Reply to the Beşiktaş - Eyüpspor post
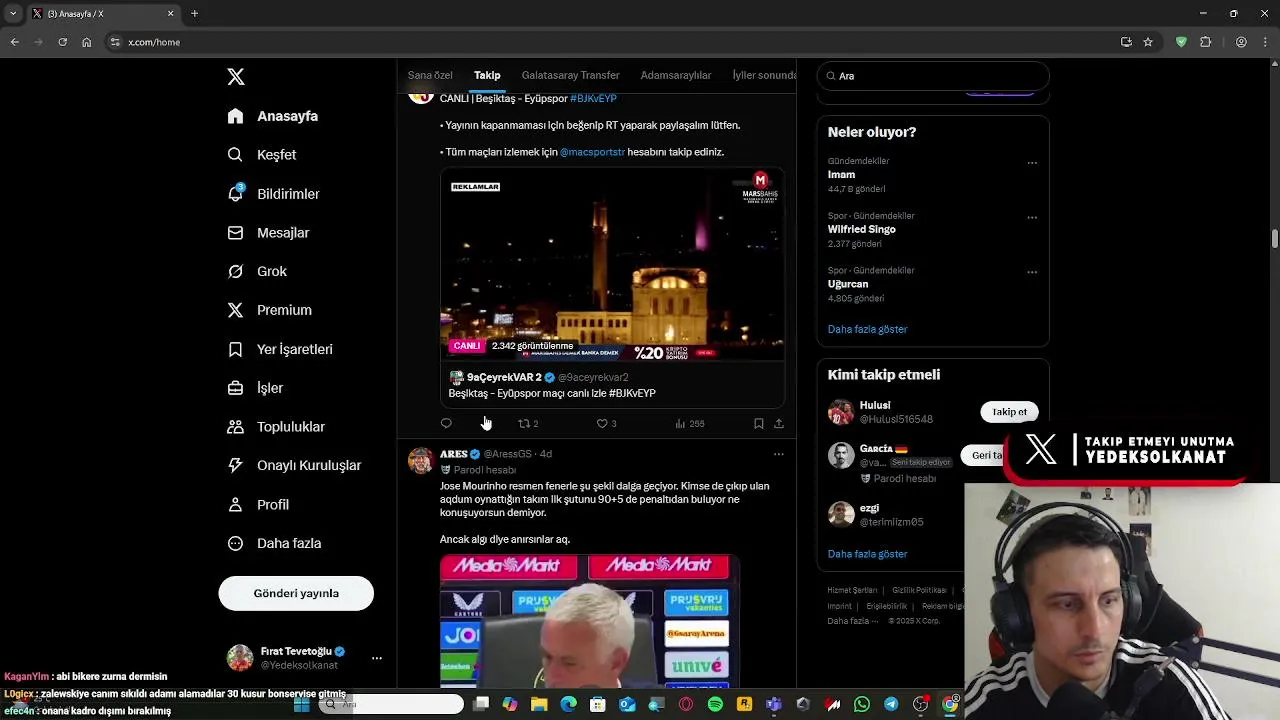 pos(446,424)
